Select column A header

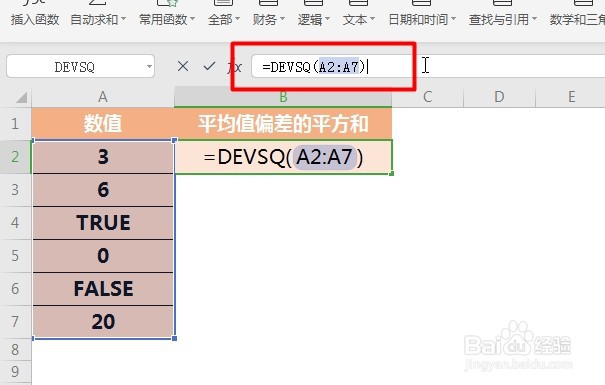click(x=103, y=97)
